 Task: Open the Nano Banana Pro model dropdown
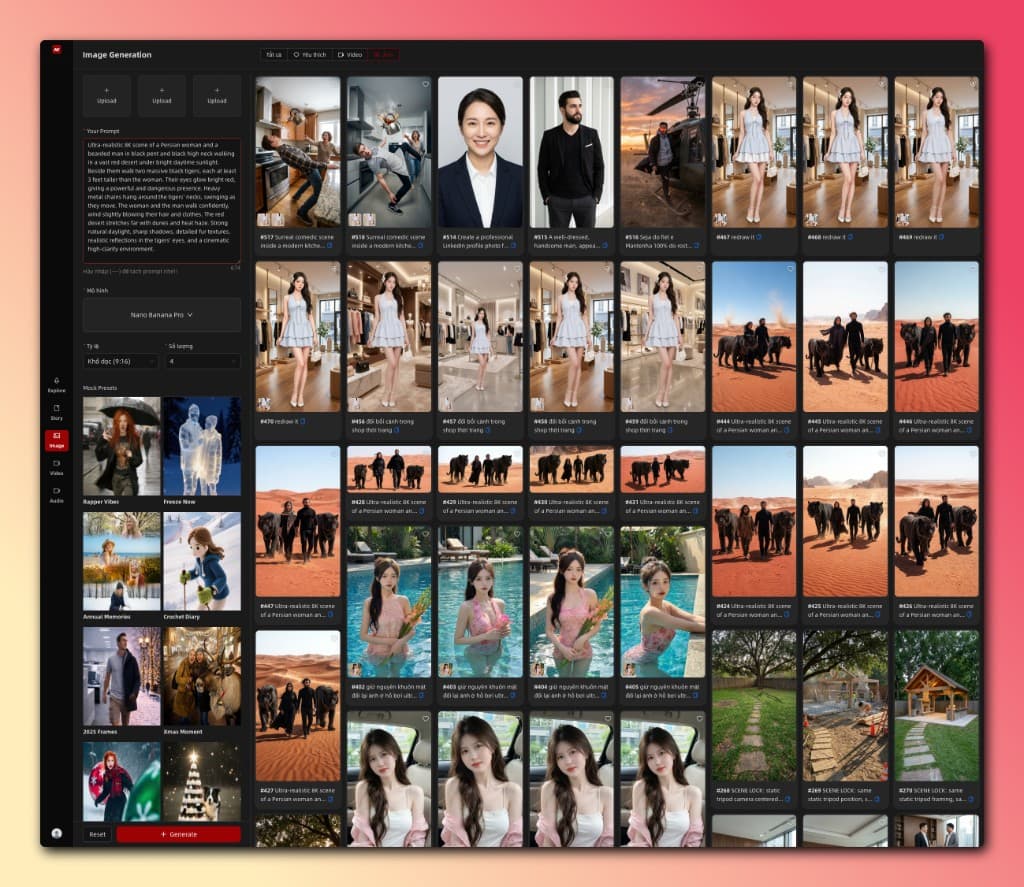pos(160,316)
